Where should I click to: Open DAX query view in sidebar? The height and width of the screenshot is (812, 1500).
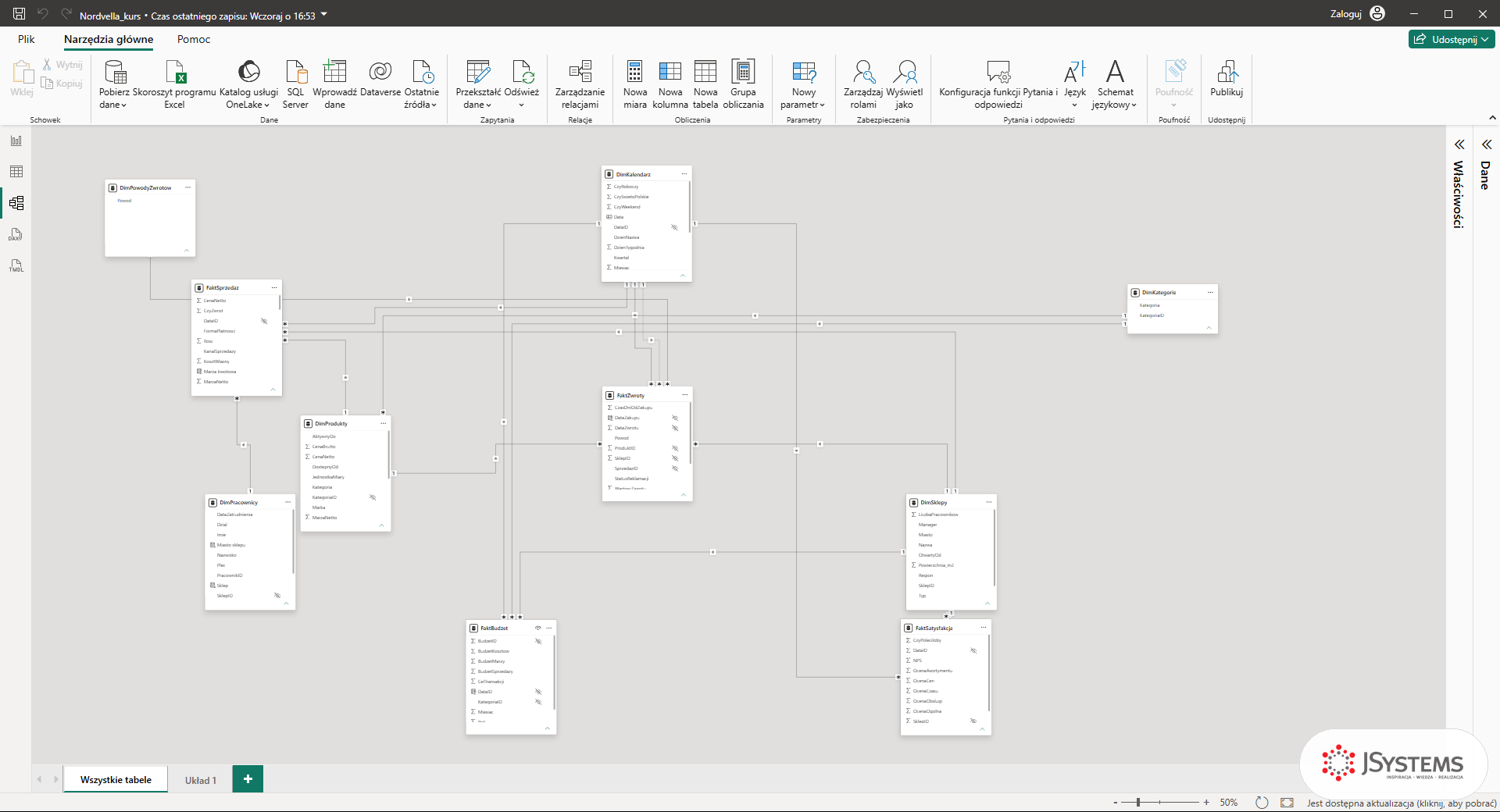[16, 234]
